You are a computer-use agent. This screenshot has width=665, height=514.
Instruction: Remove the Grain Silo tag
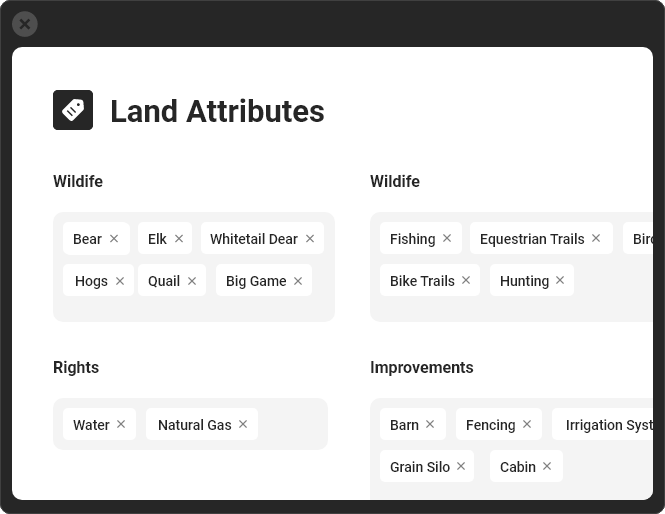click(x=461, y=466)
